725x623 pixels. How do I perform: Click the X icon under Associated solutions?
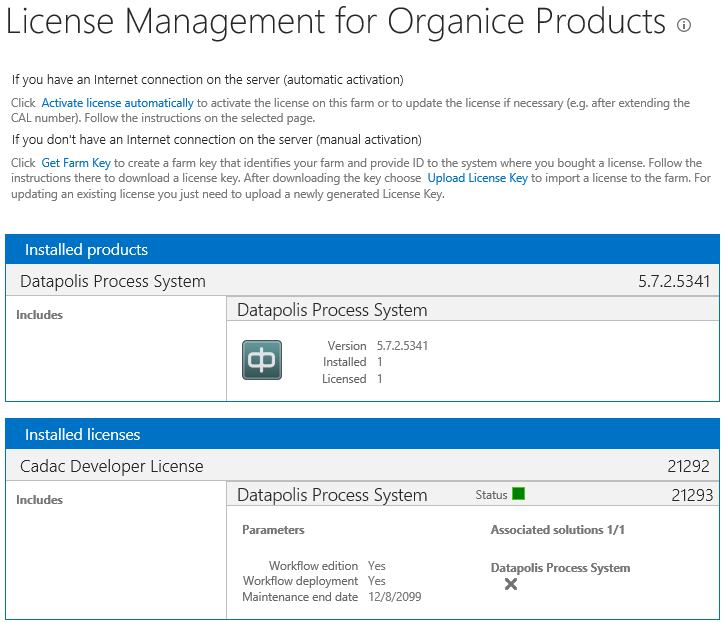tap(511, 584)
